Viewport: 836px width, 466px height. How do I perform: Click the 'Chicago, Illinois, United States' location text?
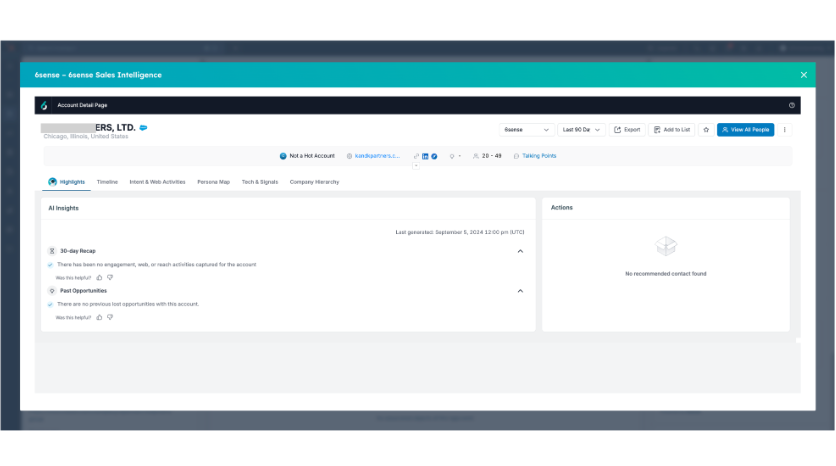pyautogui.click(x=86, y=136)
